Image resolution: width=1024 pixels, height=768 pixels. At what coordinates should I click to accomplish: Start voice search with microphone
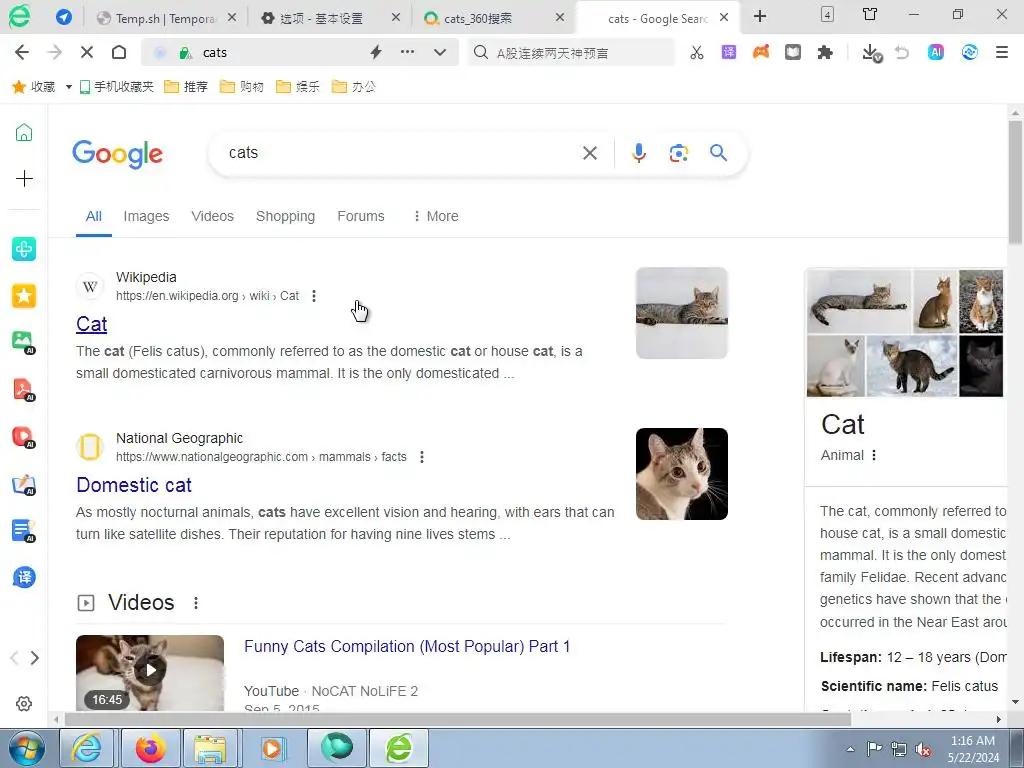(x=639, y=153)
